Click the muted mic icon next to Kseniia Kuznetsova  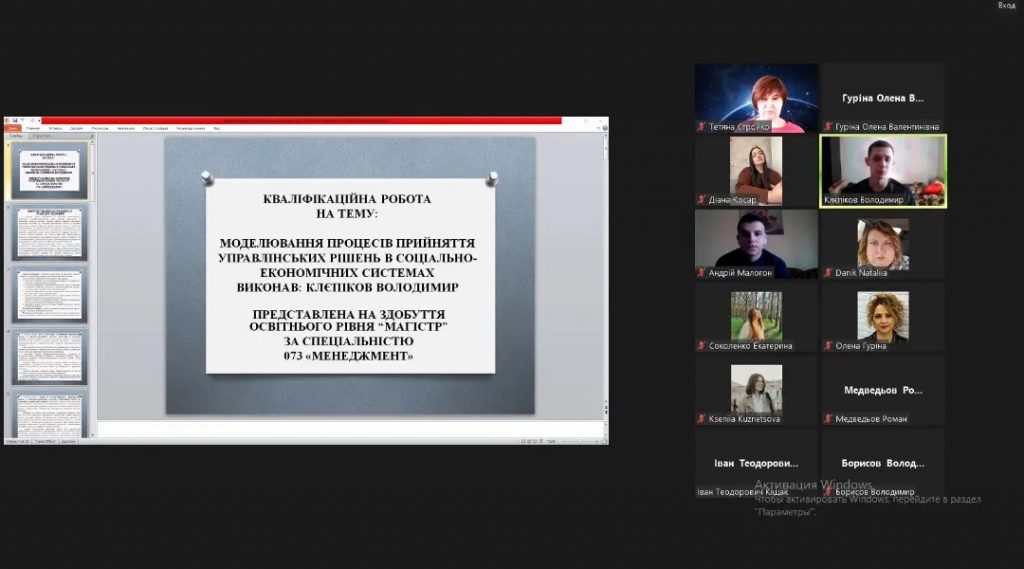coord(702,419)
